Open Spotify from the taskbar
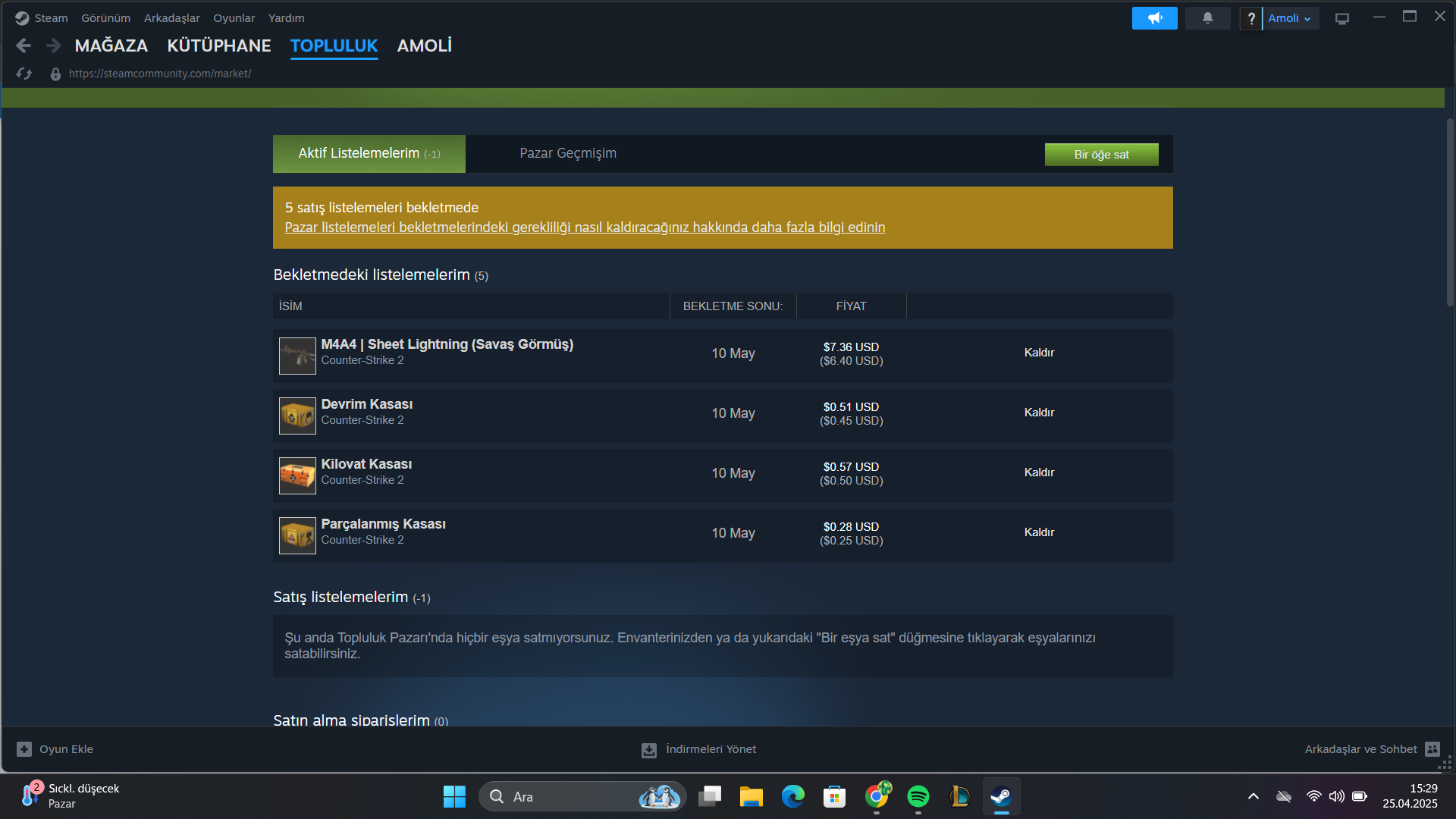This screenshot has width=1456, height=819. 918,796
